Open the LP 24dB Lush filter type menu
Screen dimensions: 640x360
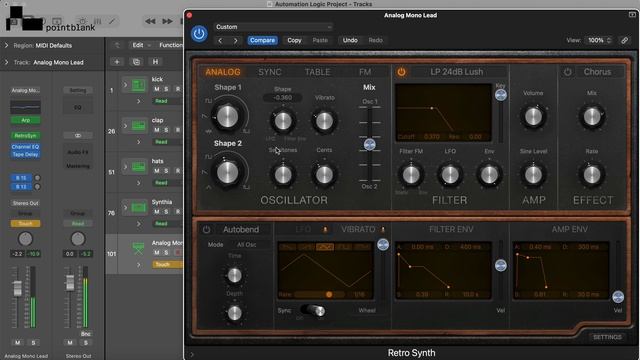tap(457, 72)
